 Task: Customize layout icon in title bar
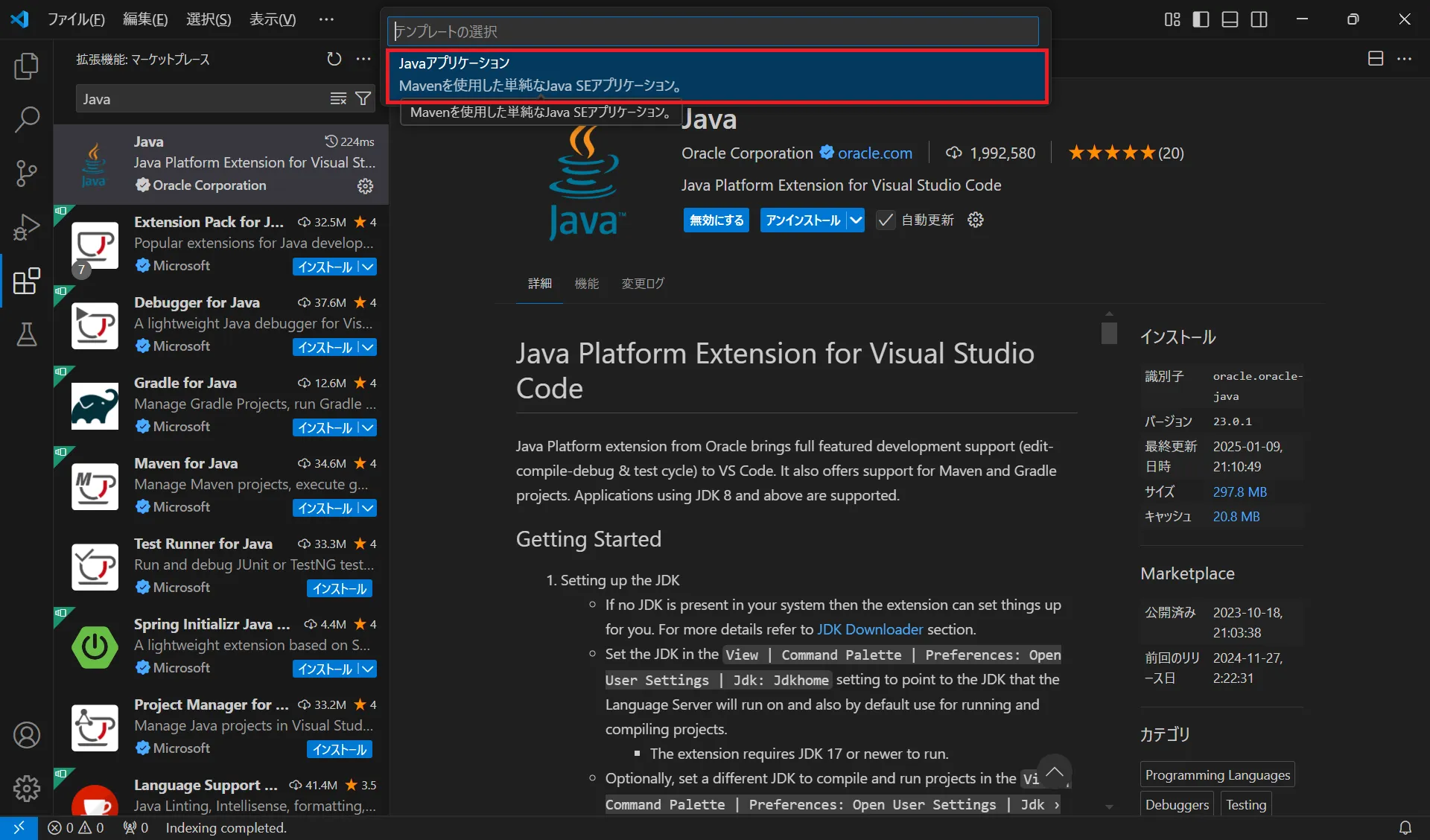point(1172,19)
